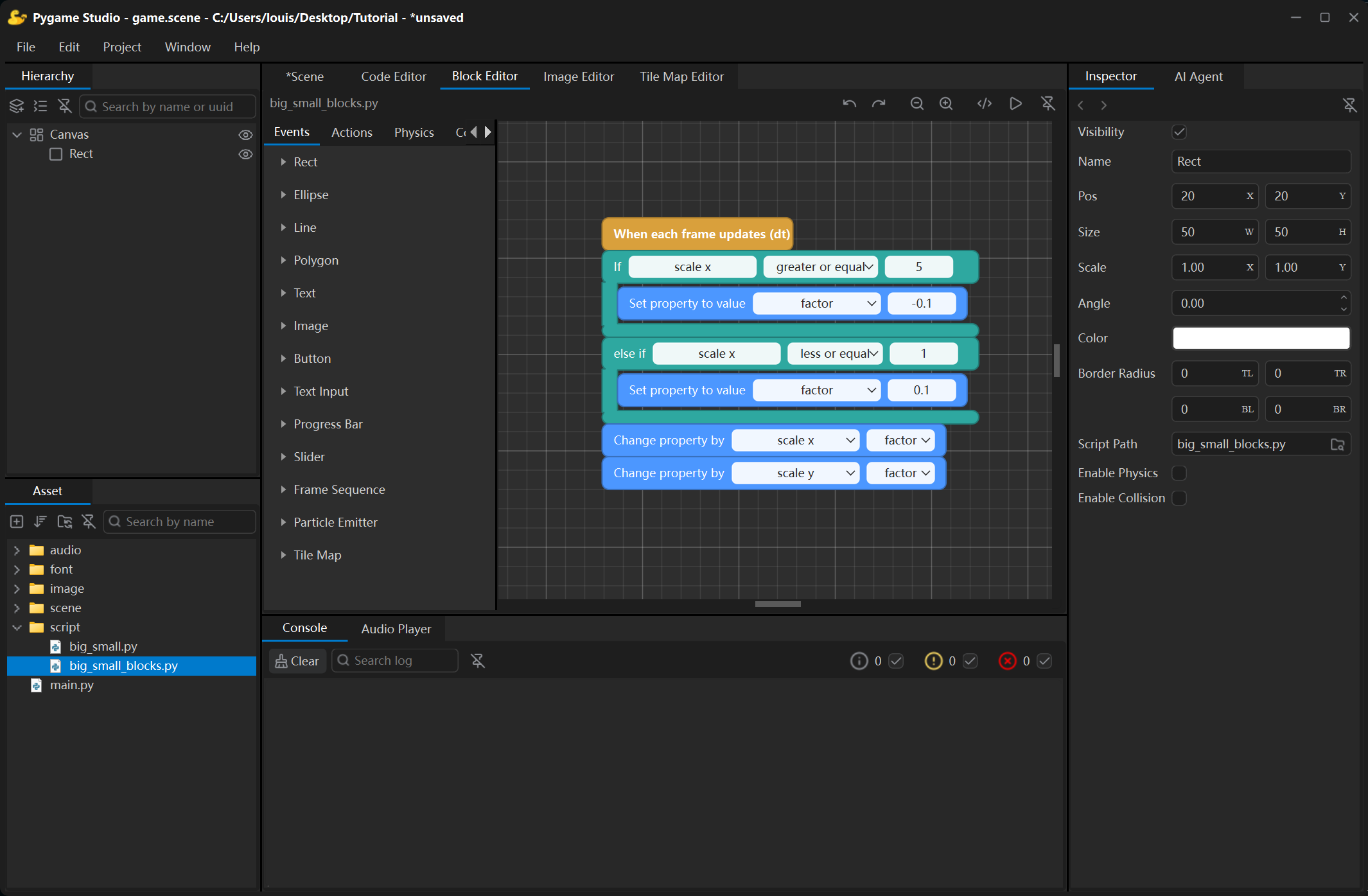Collapse the script asset folder

pyautogui.click(x=17, y=628)
